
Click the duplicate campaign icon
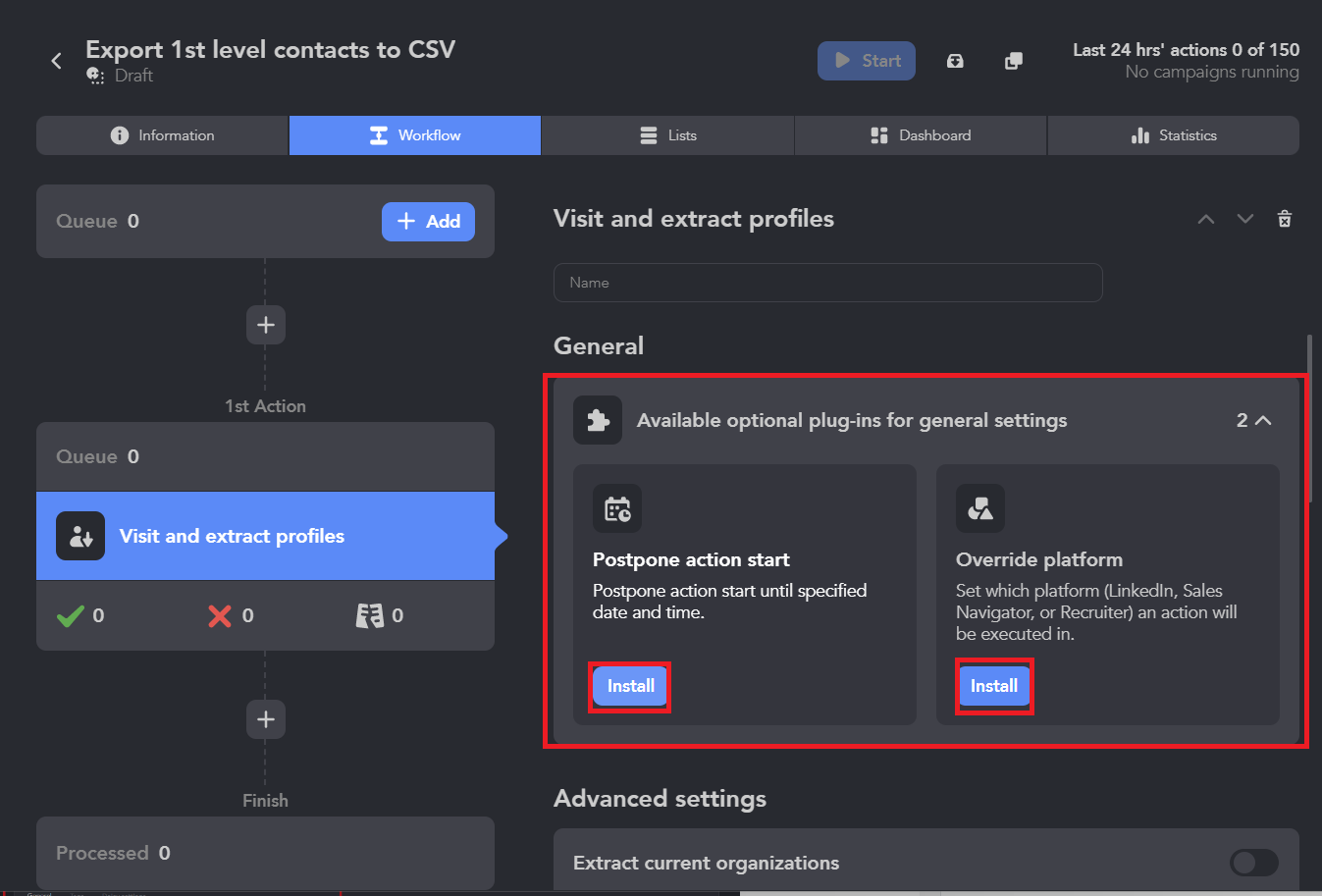[1014, 61]
